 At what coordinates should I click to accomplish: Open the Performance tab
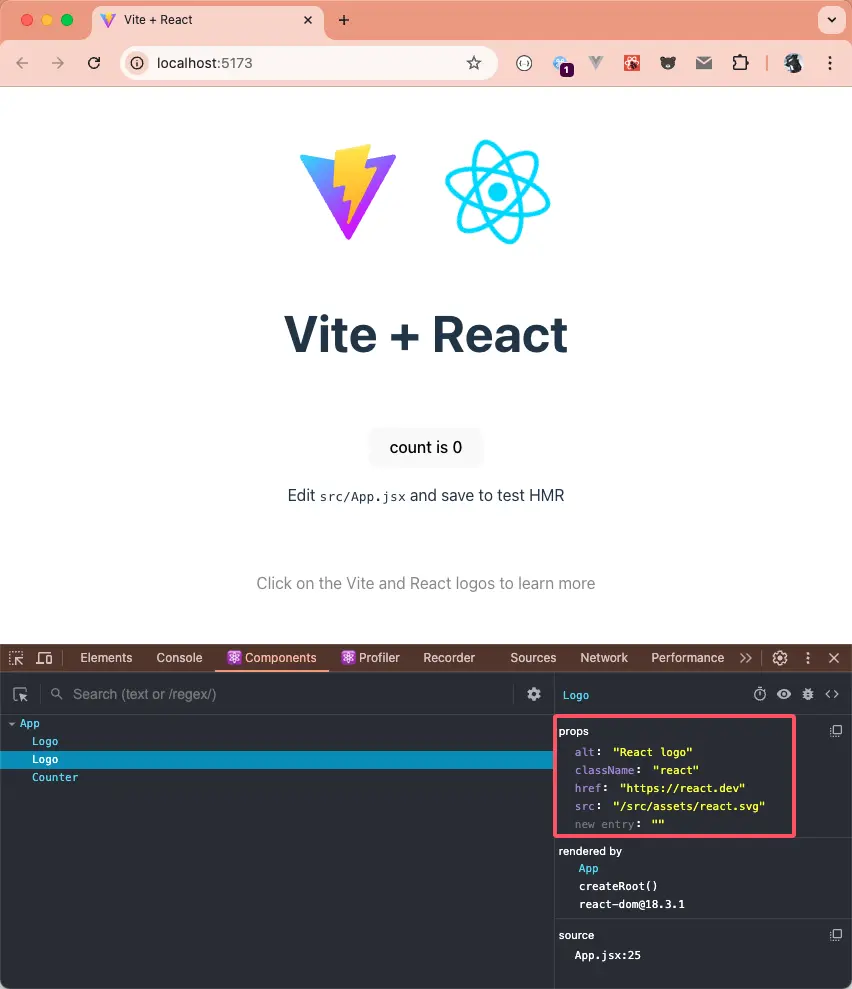[x=687, y=658]
